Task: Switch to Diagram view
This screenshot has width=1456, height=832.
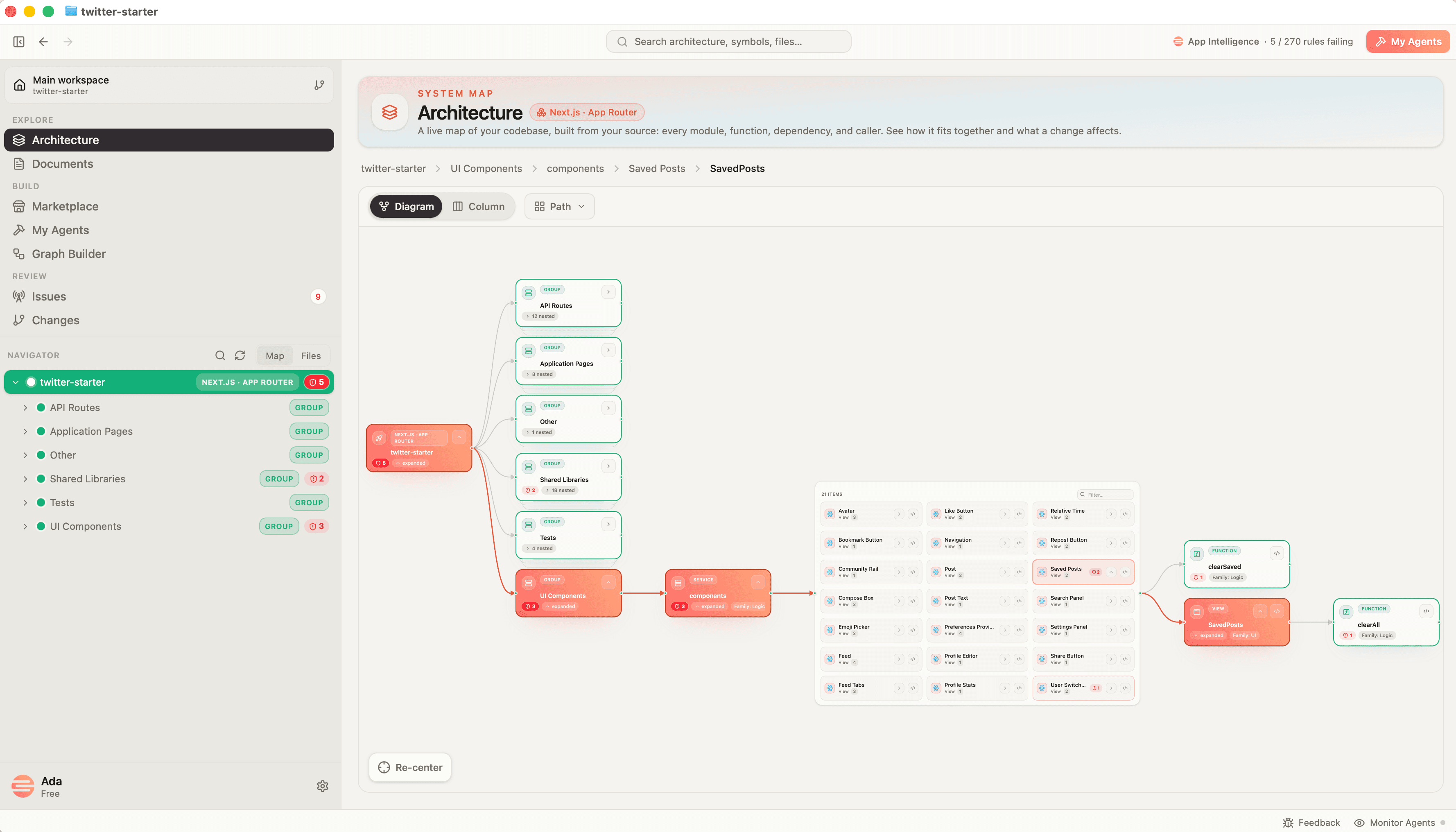Action: (x=406, y=206)
